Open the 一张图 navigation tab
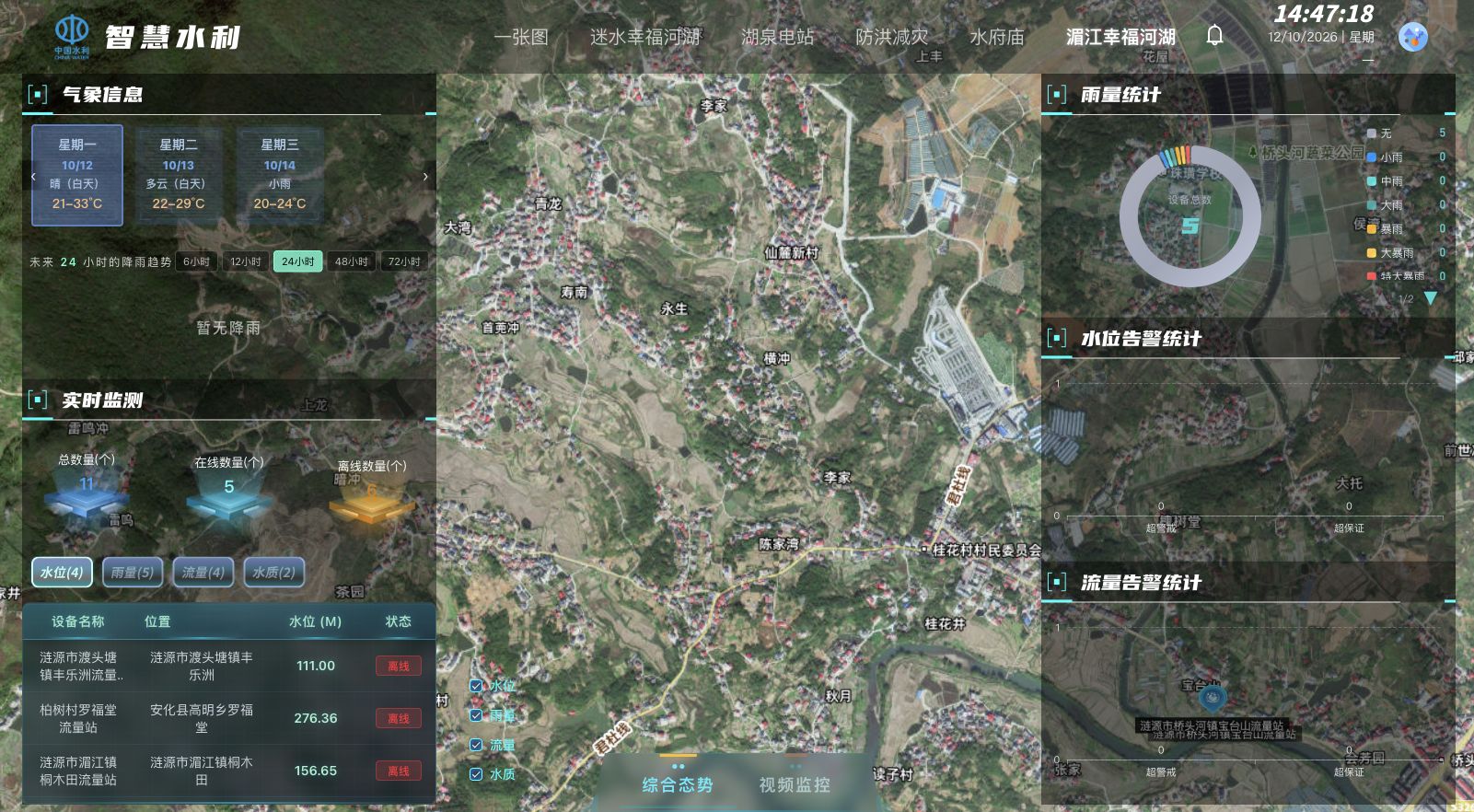The height and width of the screenshot is (812, 1474). click(521, 37)
